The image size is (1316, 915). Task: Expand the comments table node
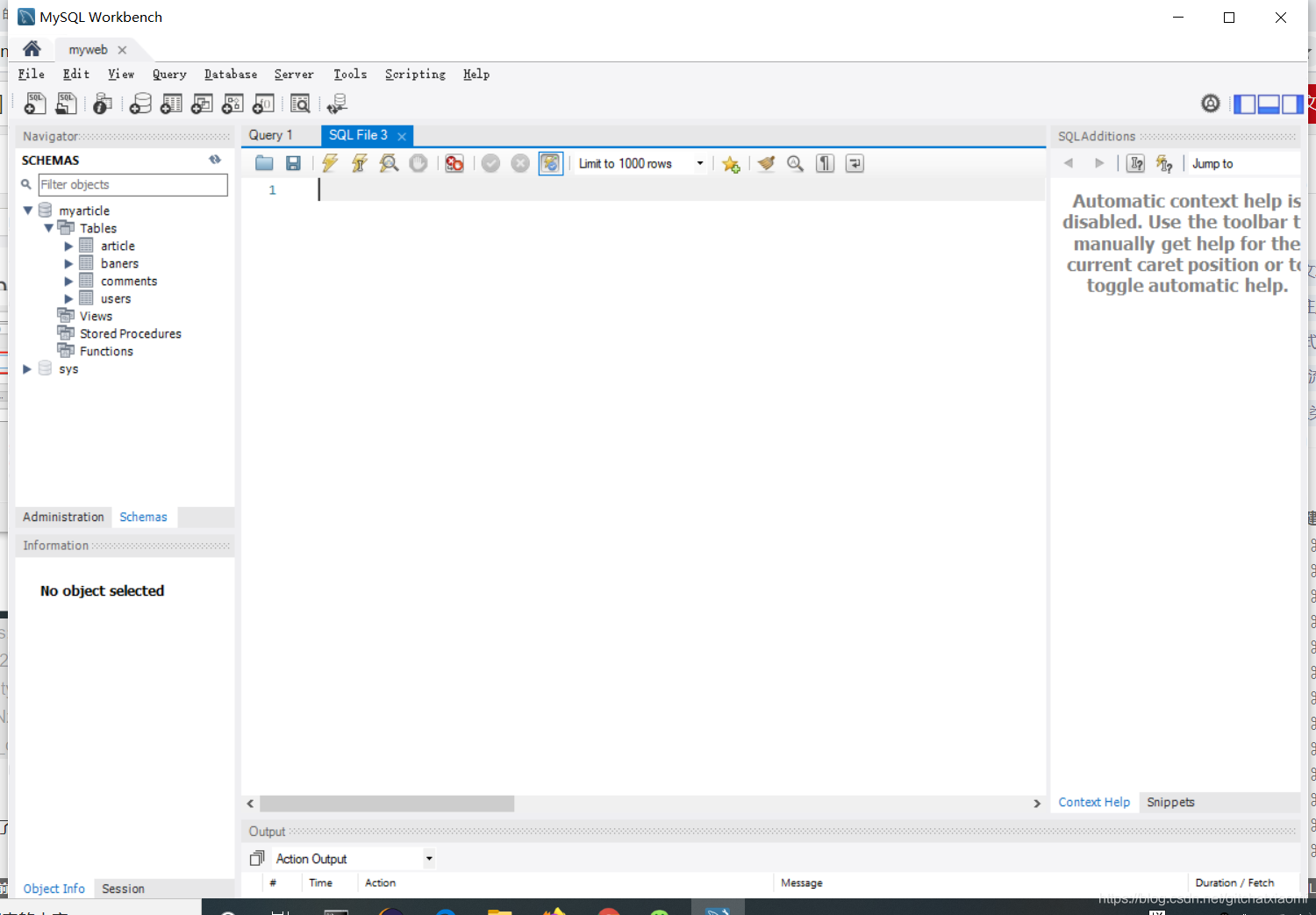coord(68,281)
